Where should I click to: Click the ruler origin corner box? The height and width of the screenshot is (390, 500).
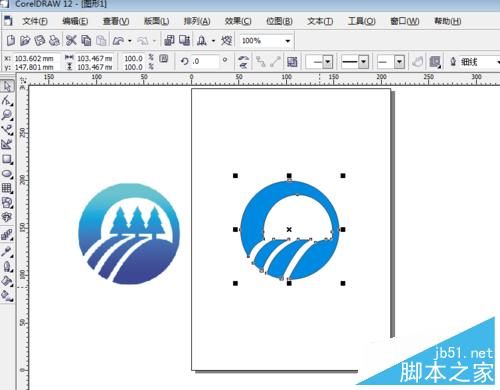23,81
